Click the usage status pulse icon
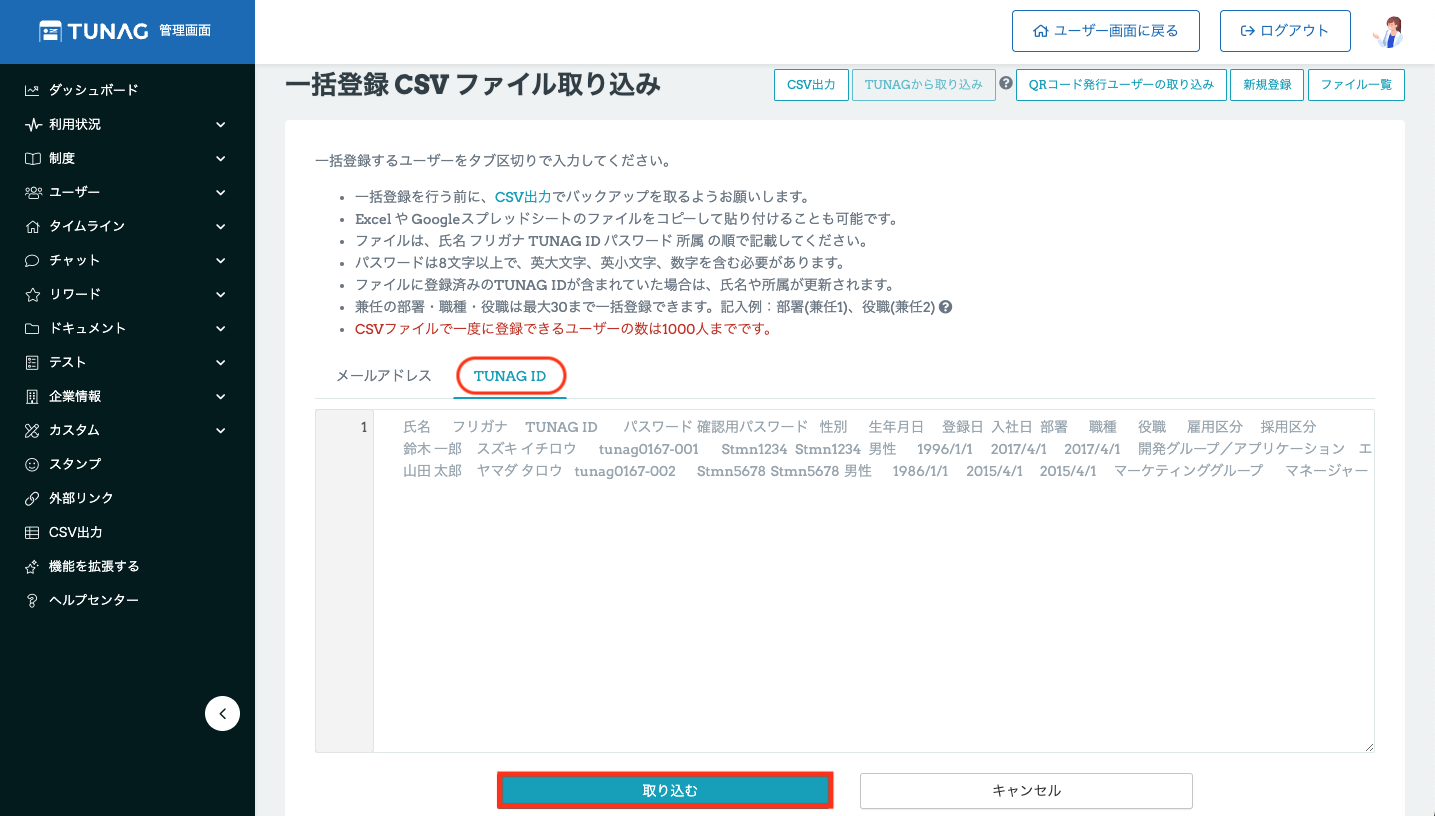This screenshot has width=1435, height=816. click(x=32, y=124)
